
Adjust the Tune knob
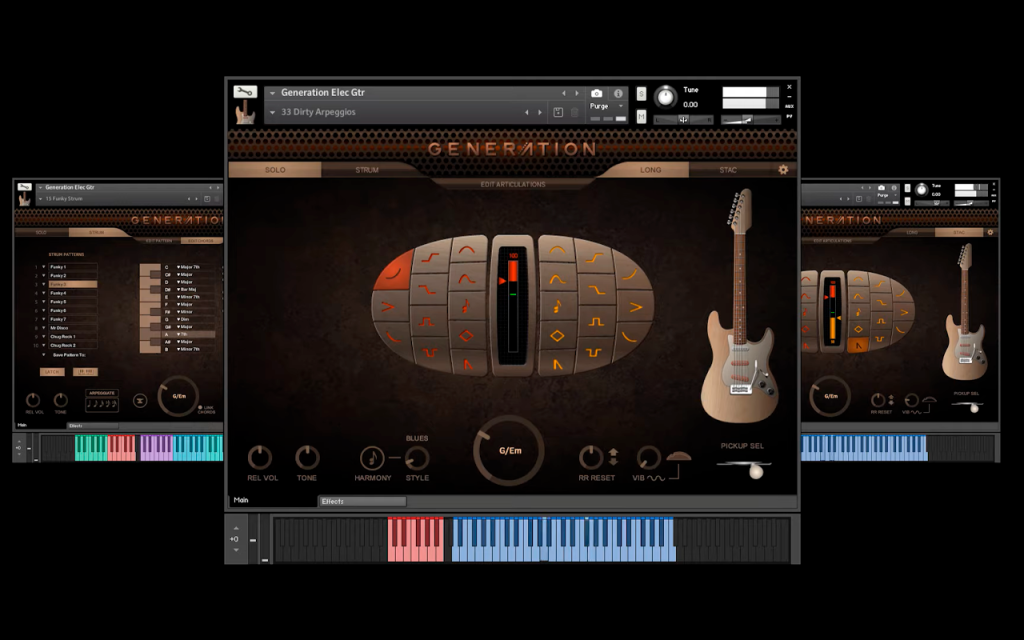click(665, 97)
